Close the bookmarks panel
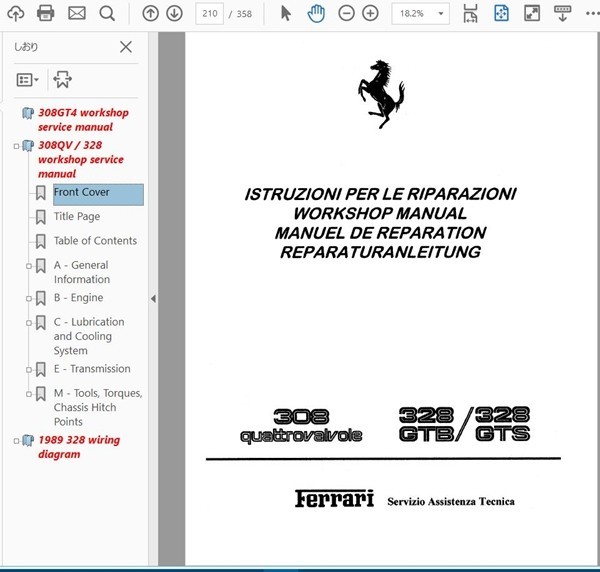 [126, 47]
